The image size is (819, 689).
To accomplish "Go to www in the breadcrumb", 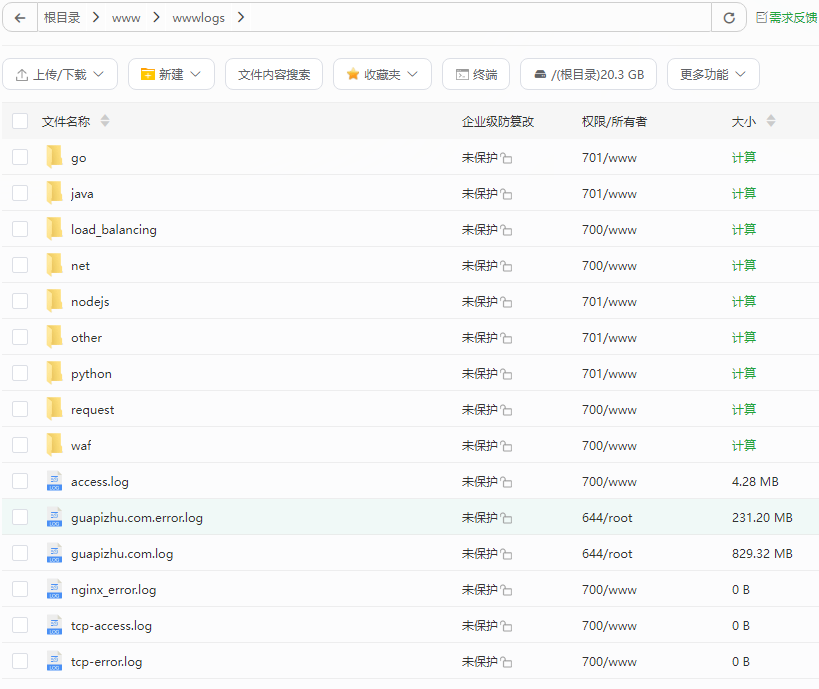I will (126, 18).
